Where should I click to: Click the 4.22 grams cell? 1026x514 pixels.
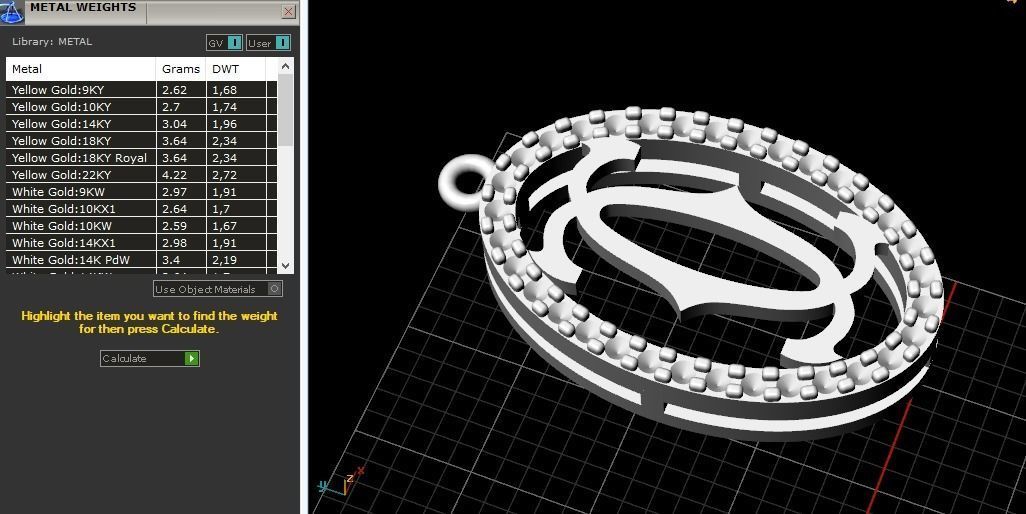pyautogui.click(x=181, y=175)
